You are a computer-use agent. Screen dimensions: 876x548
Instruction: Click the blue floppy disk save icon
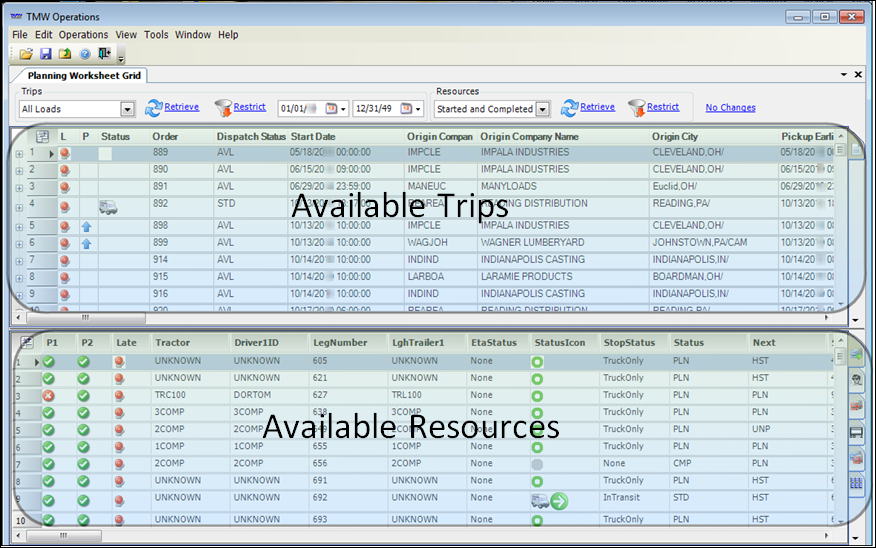[x=45, y=53]
